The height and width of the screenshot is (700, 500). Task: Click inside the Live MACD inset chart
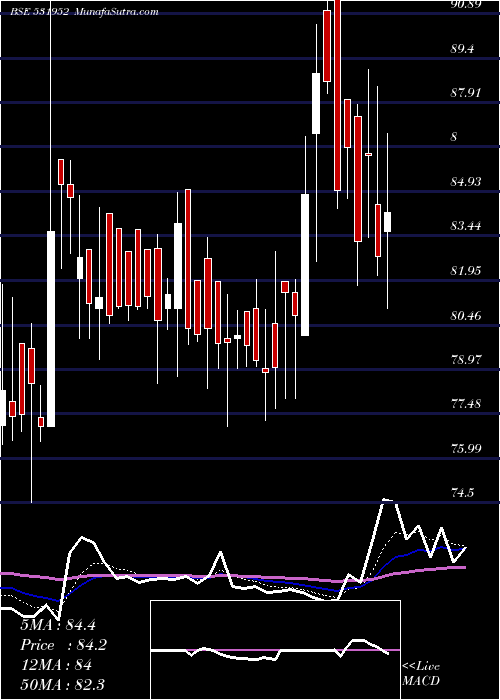click(x=275, y=650)
